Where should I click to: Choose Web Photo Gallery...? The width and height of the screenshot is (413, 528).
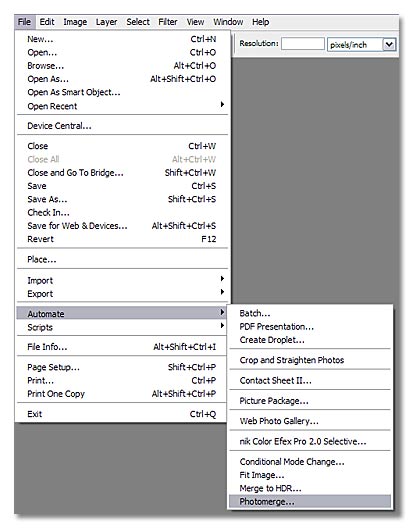point(310,421)
